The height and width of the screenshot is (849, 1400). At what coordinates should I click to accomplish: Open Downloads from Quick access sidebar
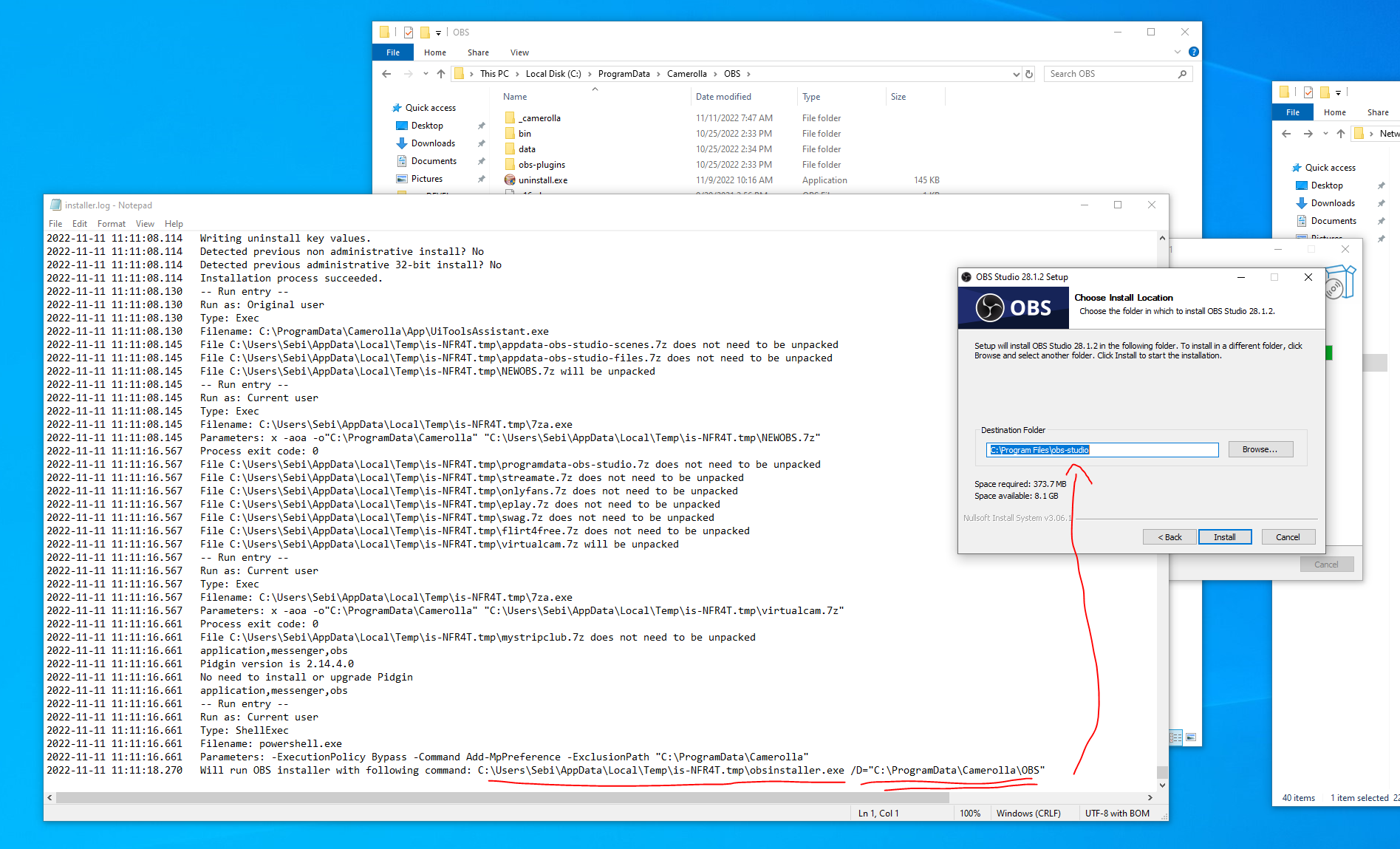[x=431, y=143]
